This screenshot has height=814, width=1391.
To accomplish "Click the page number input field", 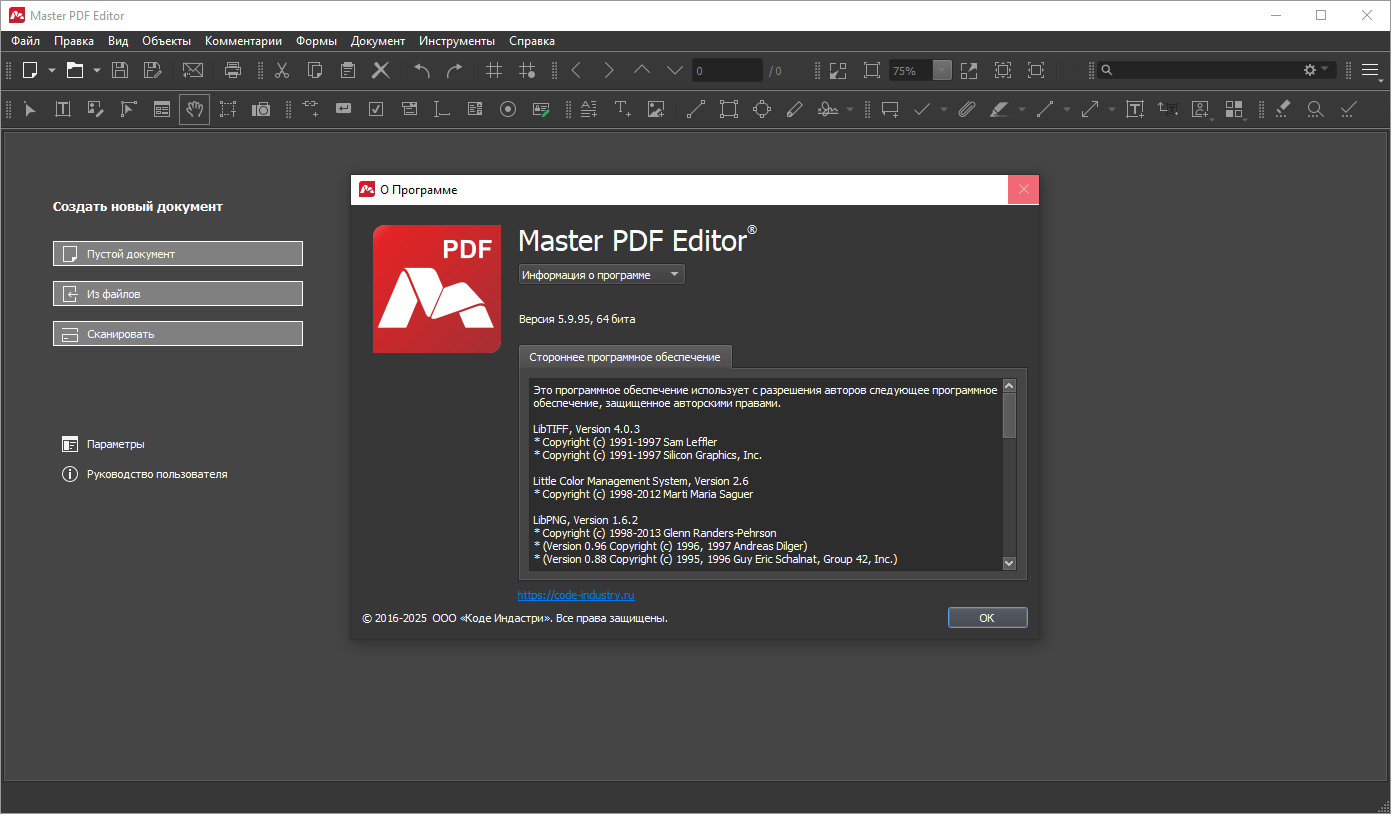I will [727, 71].
